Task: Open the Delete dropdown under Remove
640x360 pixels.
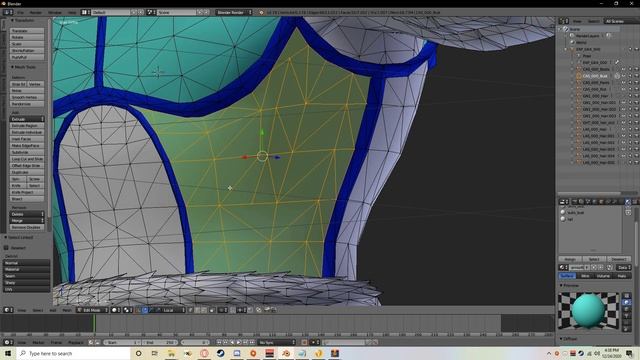Action: [27, 214]
